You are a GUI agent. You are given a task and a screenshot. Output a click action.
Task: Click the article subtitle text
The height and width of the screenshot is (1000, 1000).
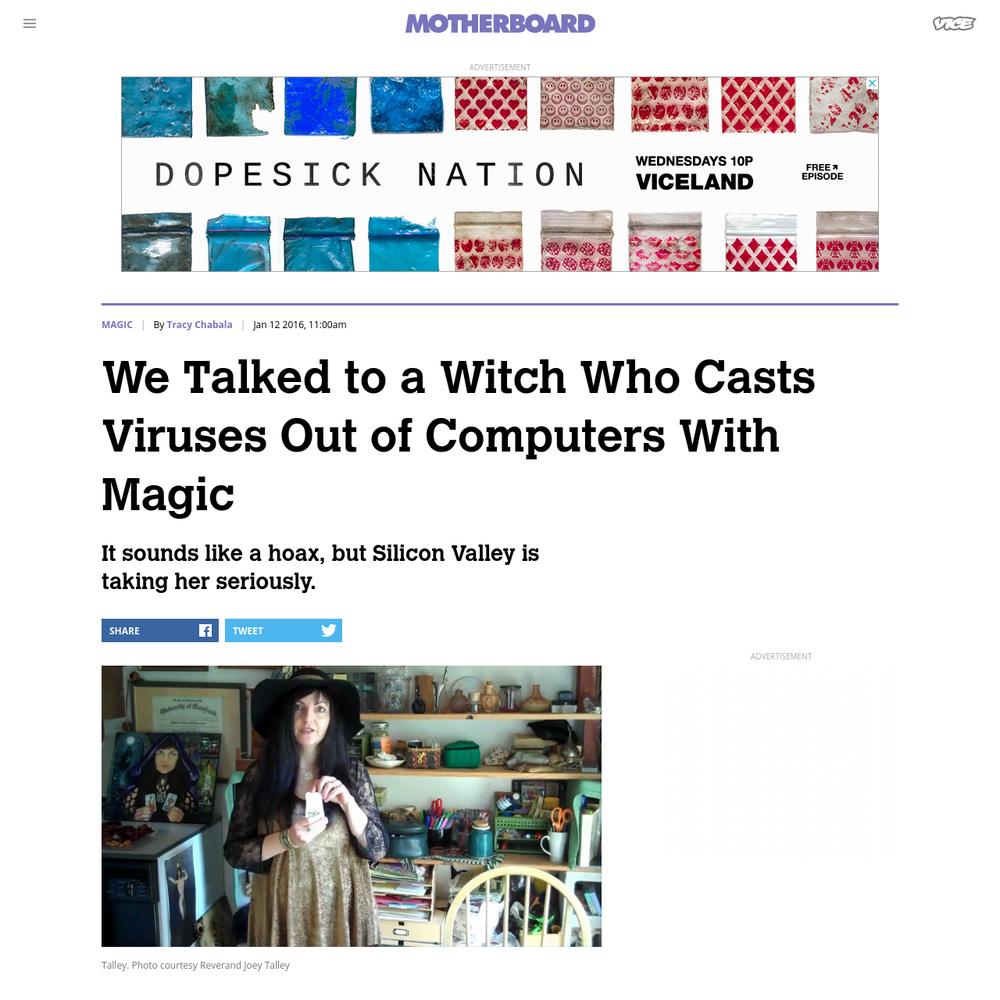click(320, 567)
